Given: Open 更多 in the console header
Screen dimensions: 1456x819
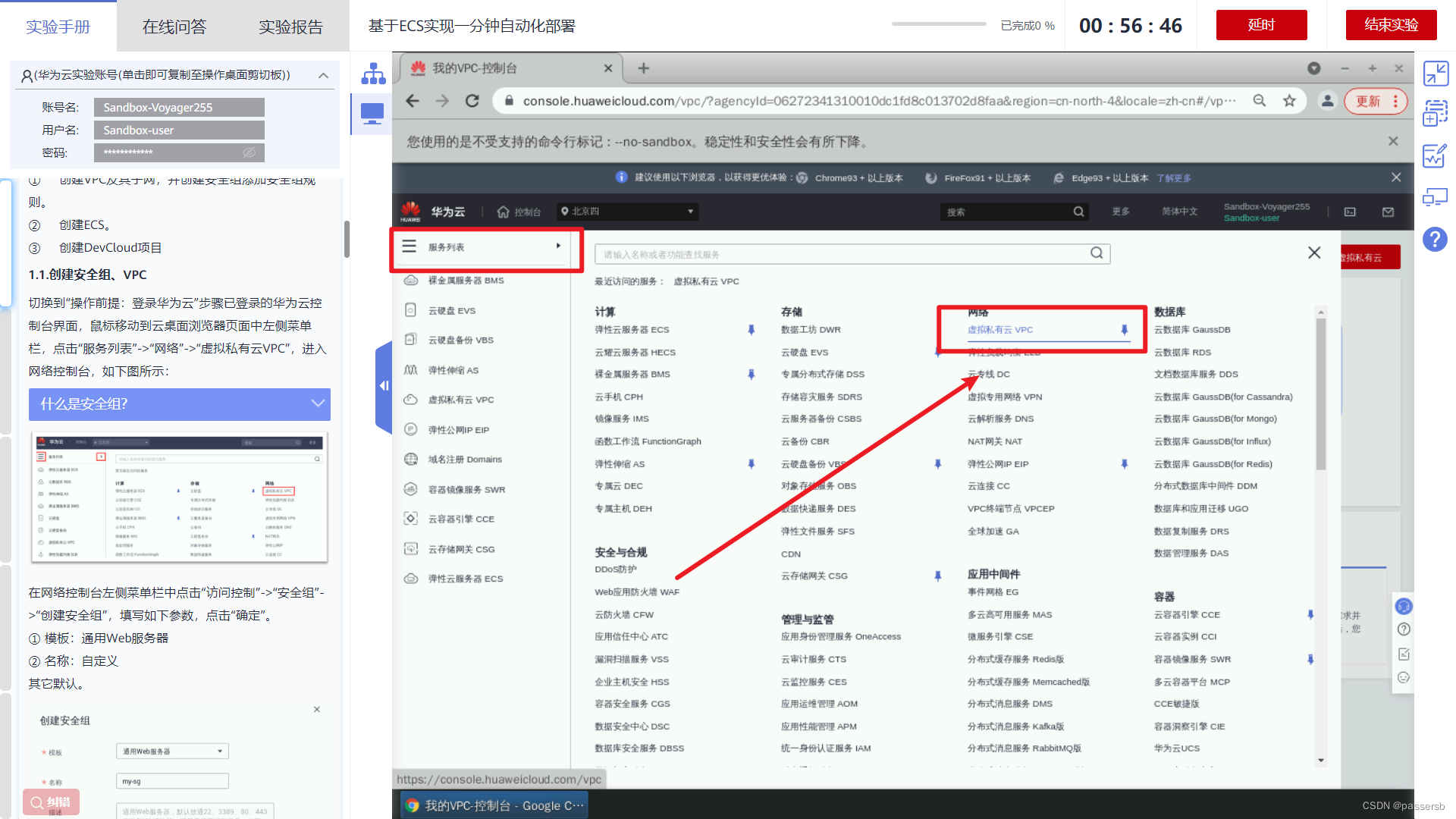Looking at the screenshot, I should click(1121, 212).
